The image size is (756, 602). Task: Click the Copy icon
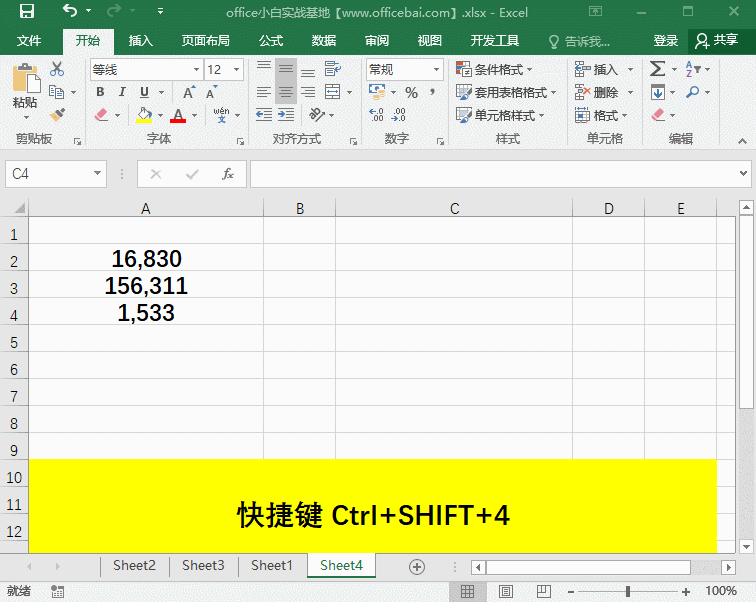click(x=56, y=92)
